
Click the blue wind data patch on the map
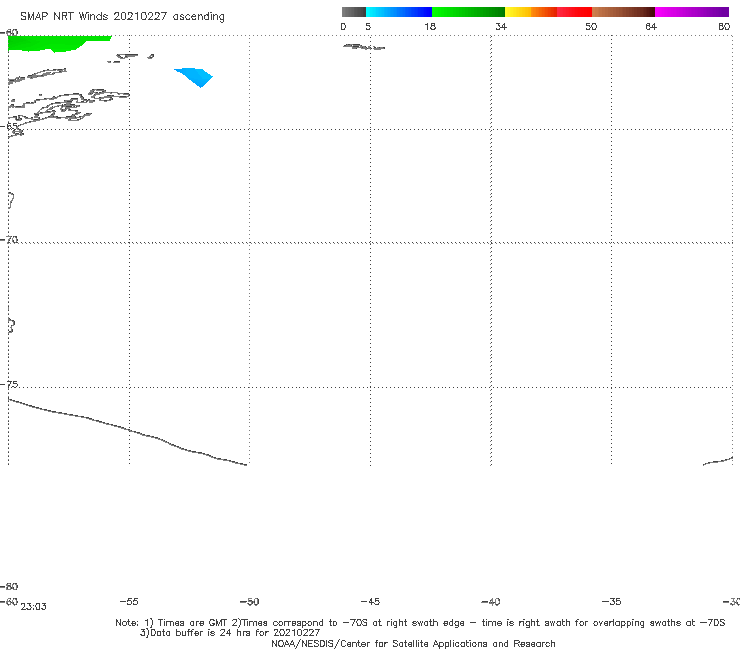[x=194, y=77]
